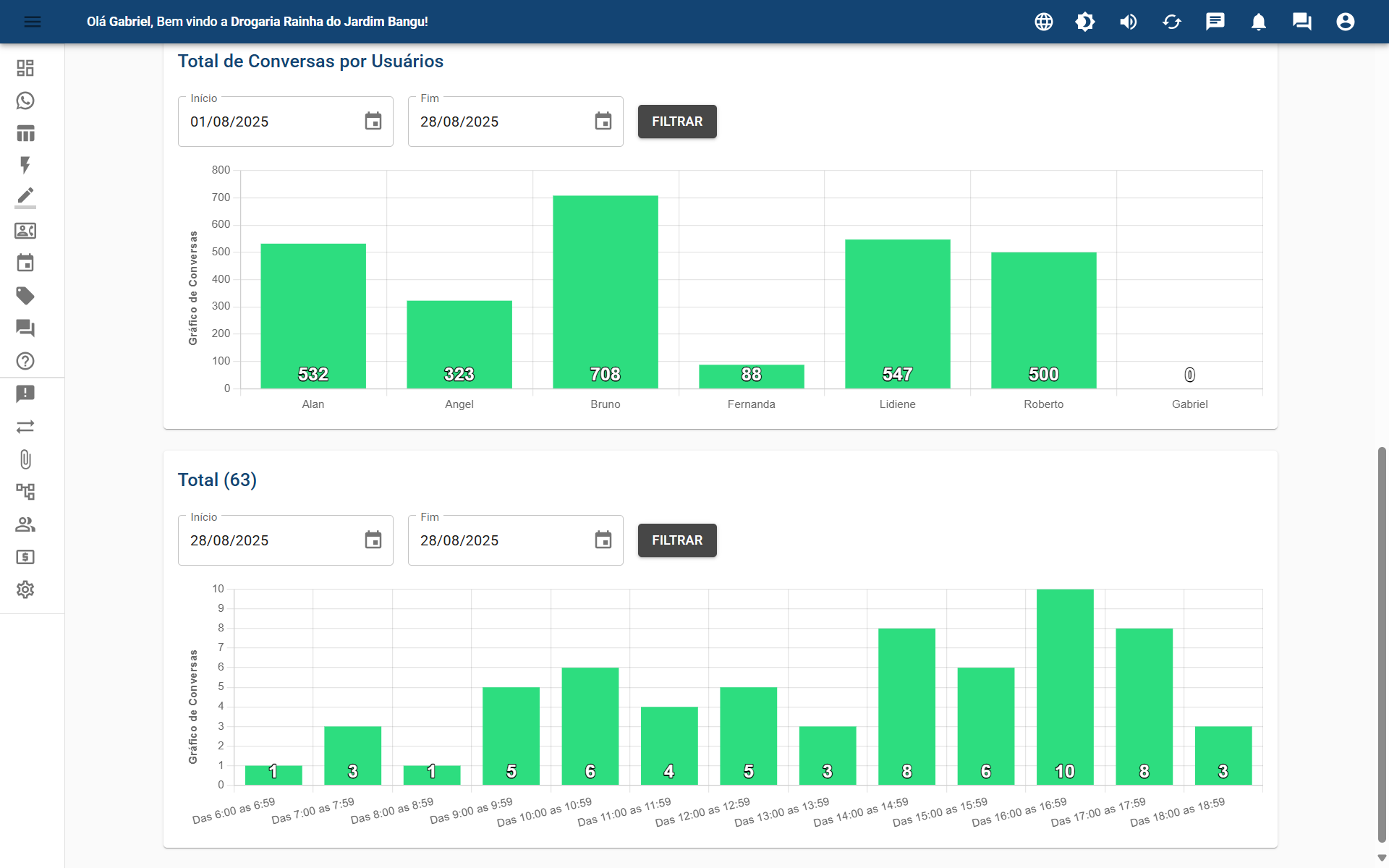Open the dashboard panel from the sidebar
This screenshot has width=1389, height=868.
click(25, 67)
